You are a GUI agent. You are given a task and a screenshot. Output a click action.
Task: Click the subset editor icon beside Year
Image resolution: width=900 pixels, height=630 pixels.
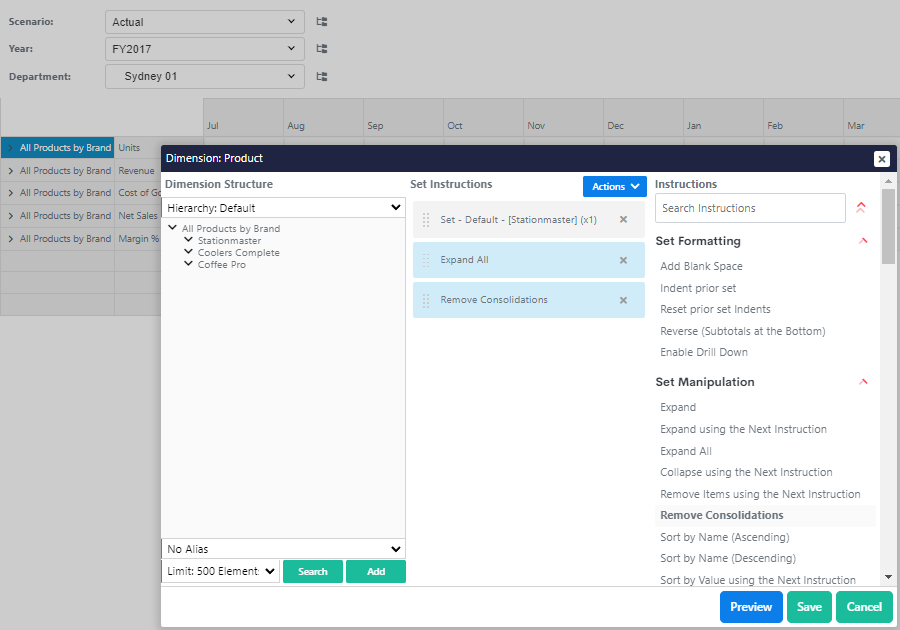[x=322, y=48]
